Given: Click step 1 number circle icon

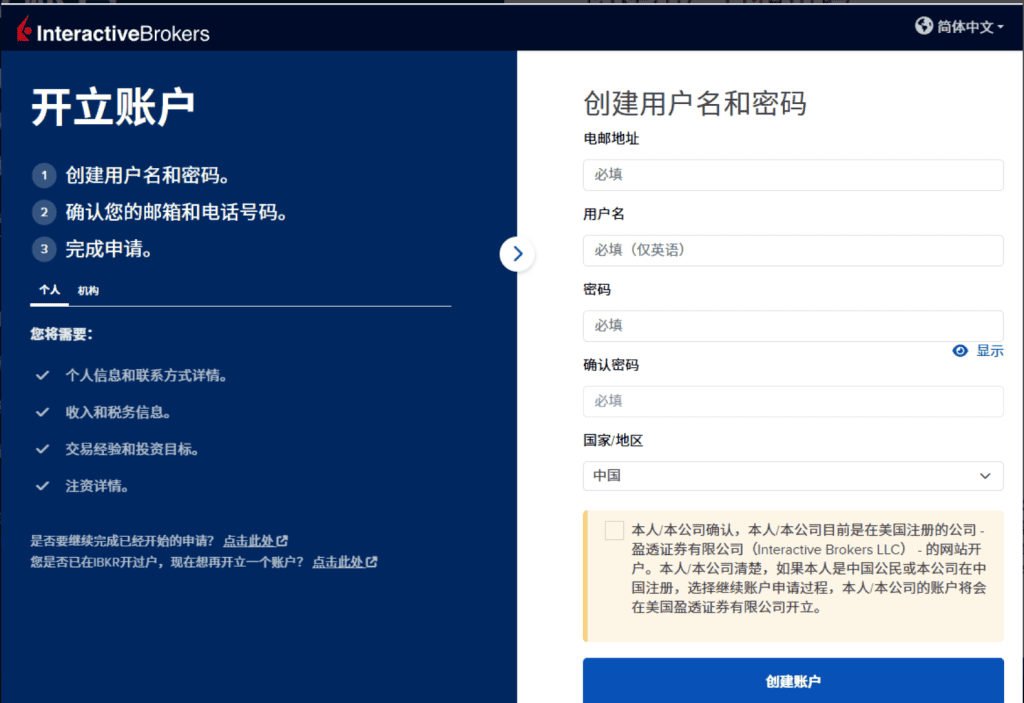Looking at the screenshot, I should pyautogui.click(x=44, y=175).
